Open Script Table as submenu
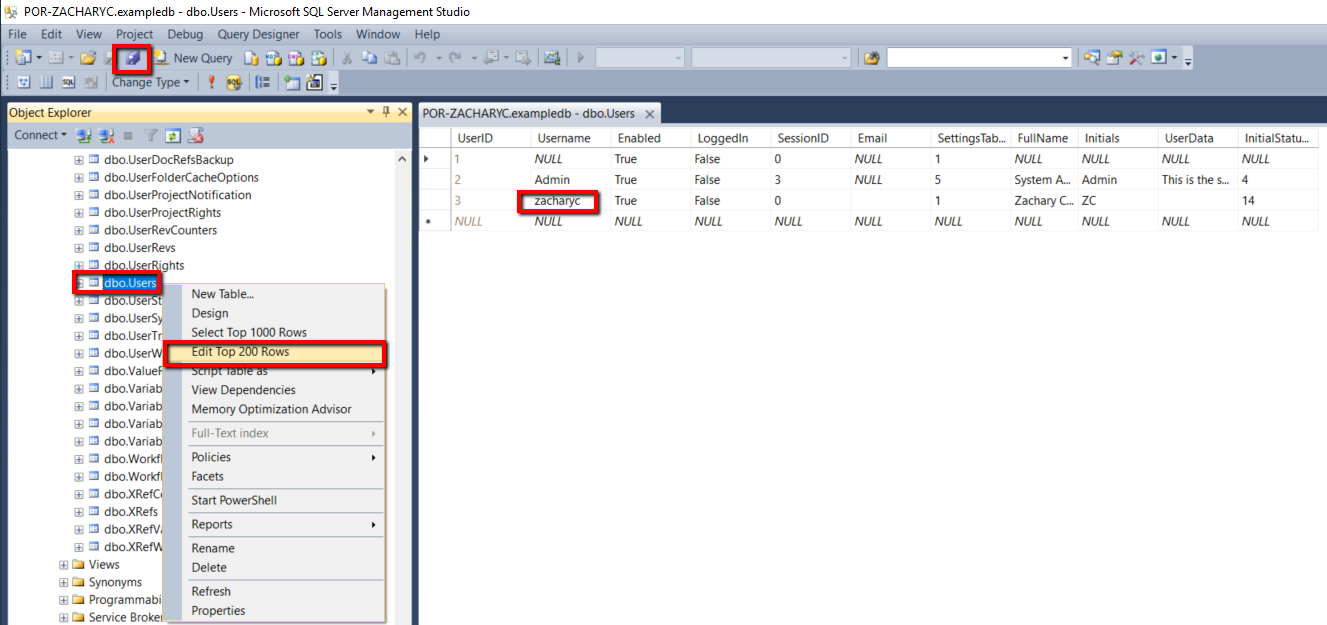1327x625 pixels. (x=275, y=371)
